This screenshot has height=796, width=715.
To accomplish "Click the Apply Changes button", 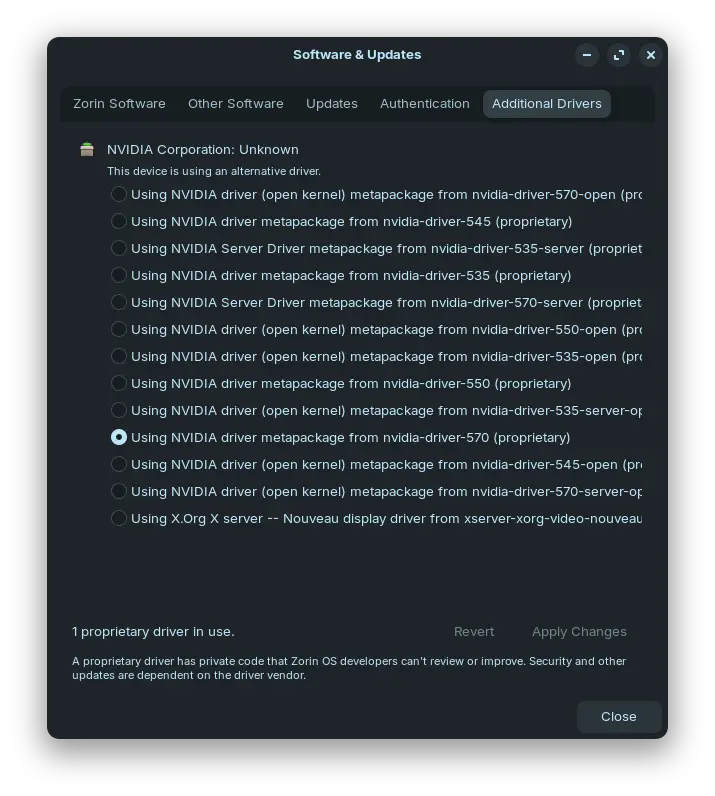I will 579,632.
